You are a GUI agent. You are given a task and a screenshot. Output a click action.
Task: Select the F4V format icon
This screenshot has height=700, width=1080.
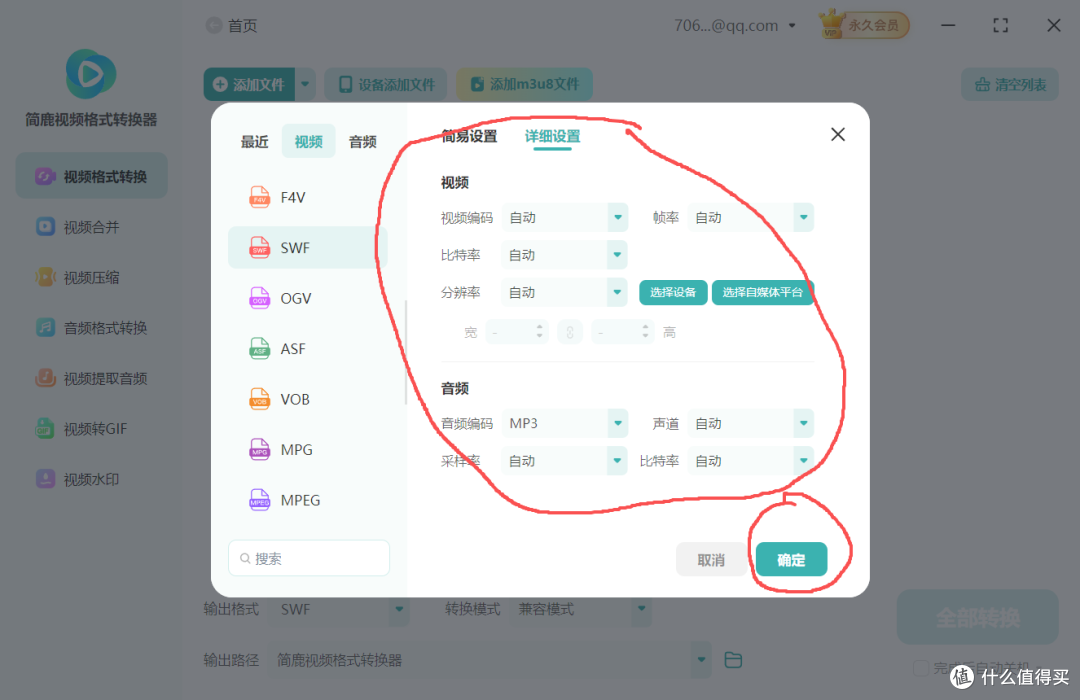pos(260,198)
